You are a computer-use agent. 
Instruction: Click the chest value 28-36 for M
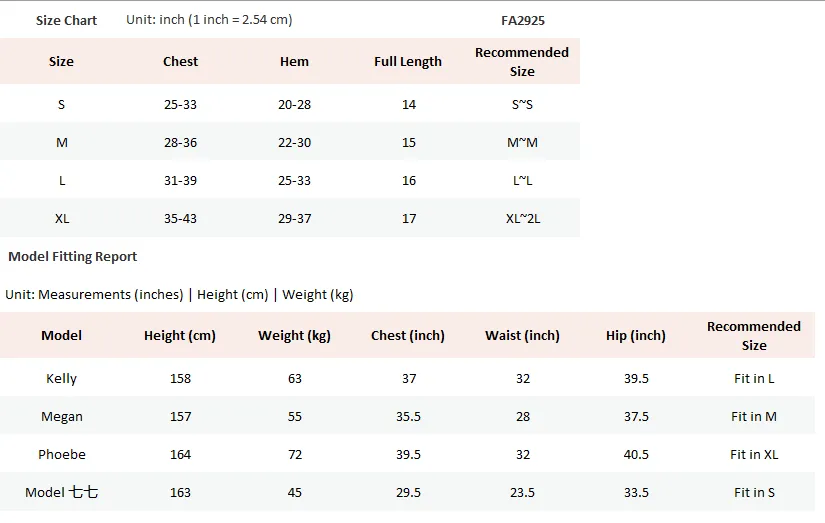pyautogui.click(x=180, y=143)
